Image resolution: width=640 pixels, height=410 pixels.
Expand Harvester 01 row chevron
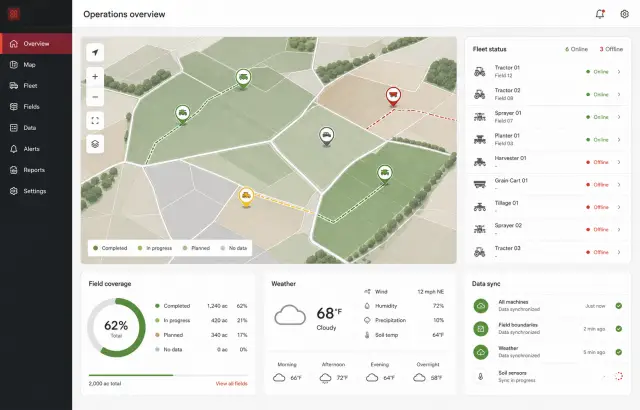[619, 162]
